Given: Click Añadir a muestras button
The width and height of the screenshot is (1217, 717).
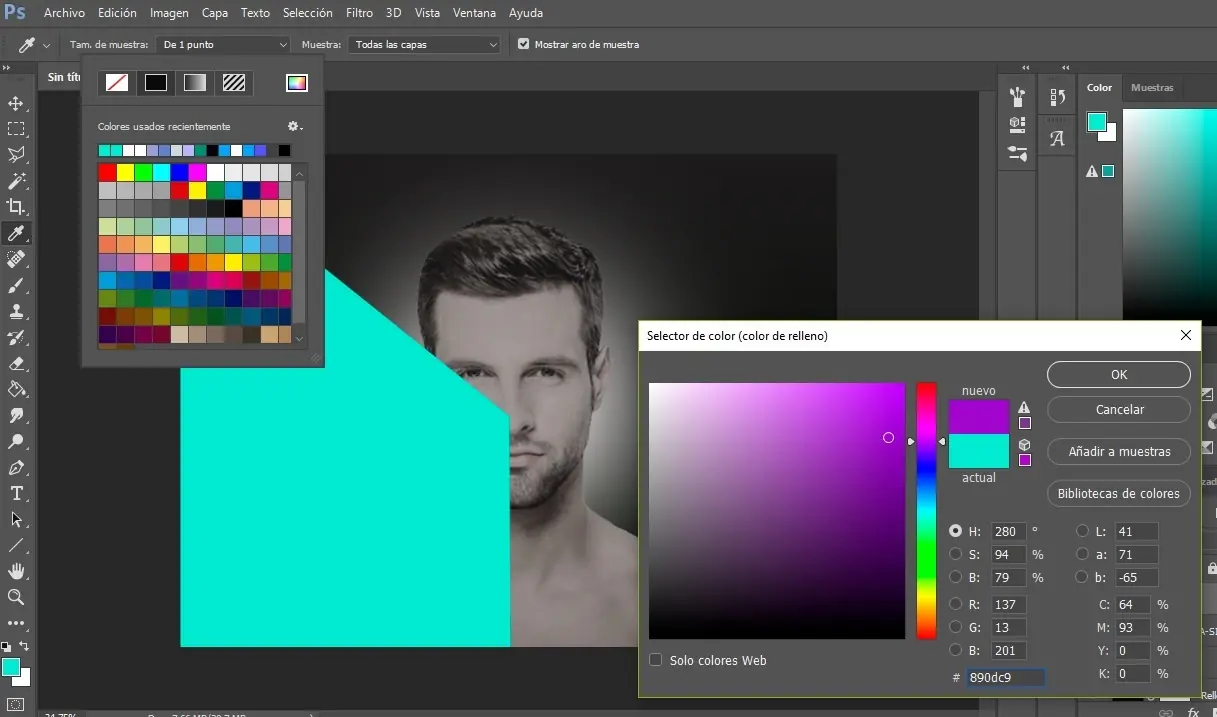Looking at the screenshot, I should point(1118,451).
